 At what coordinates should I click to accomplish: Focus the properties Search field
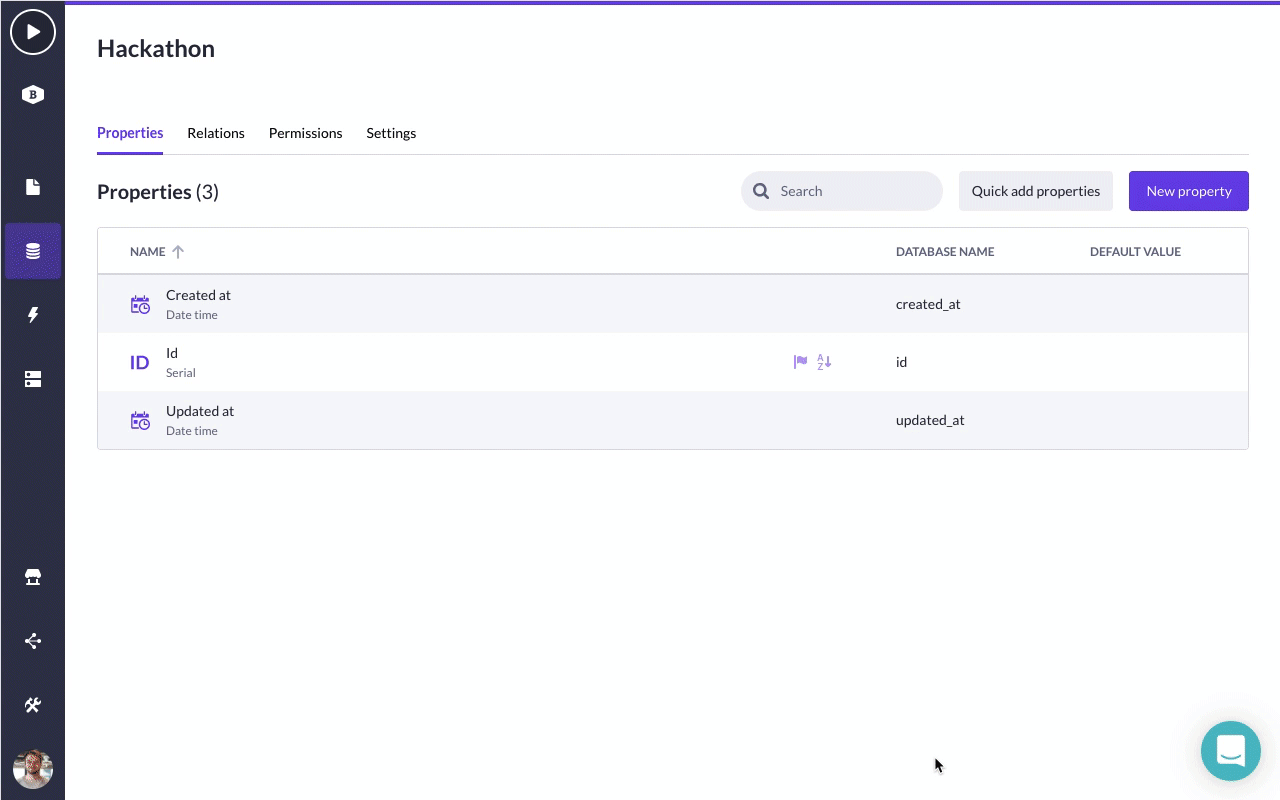point(850,191)
